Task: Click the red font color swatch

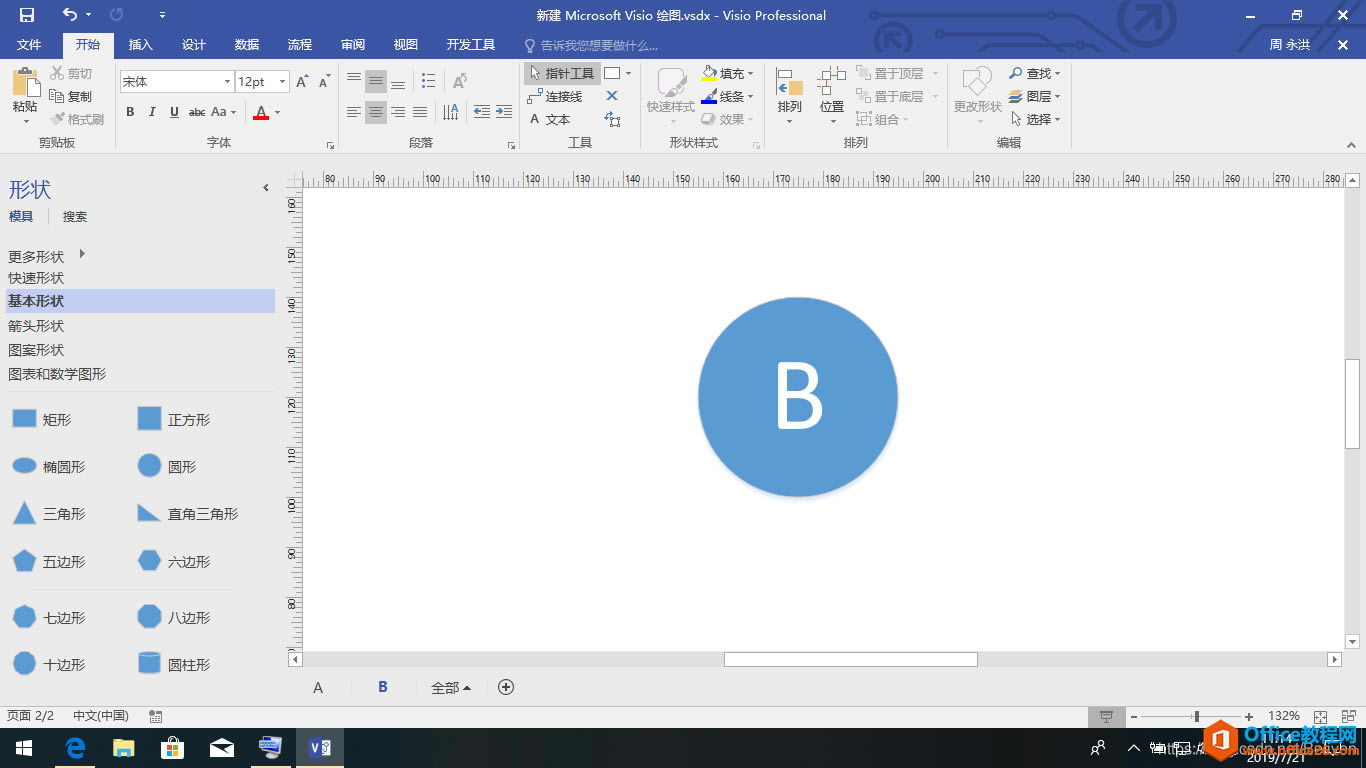Action: pyautogui.click(x=260, y=113)
